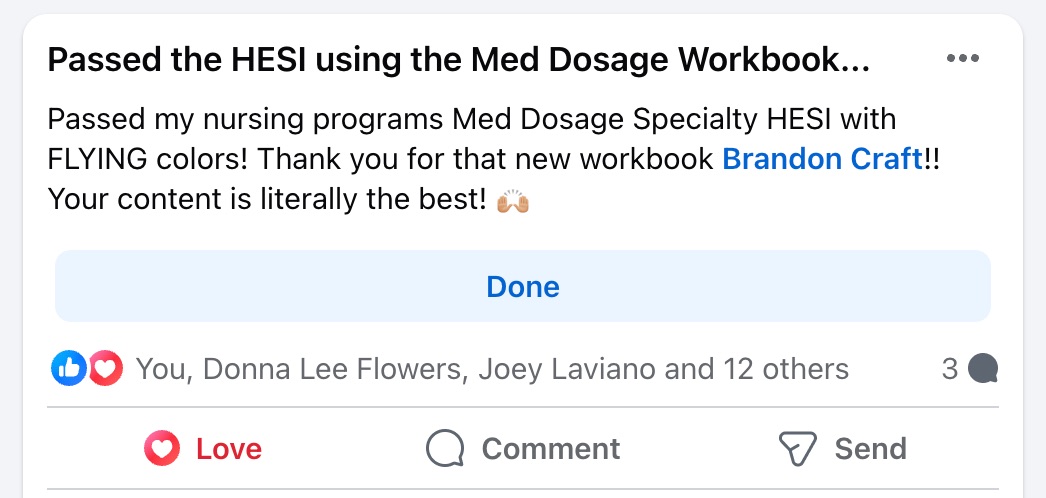The width and height of the screenshot is (1046, 498).
Task: Open the three-dot post options menu
Action: click(x=963, y=59)
